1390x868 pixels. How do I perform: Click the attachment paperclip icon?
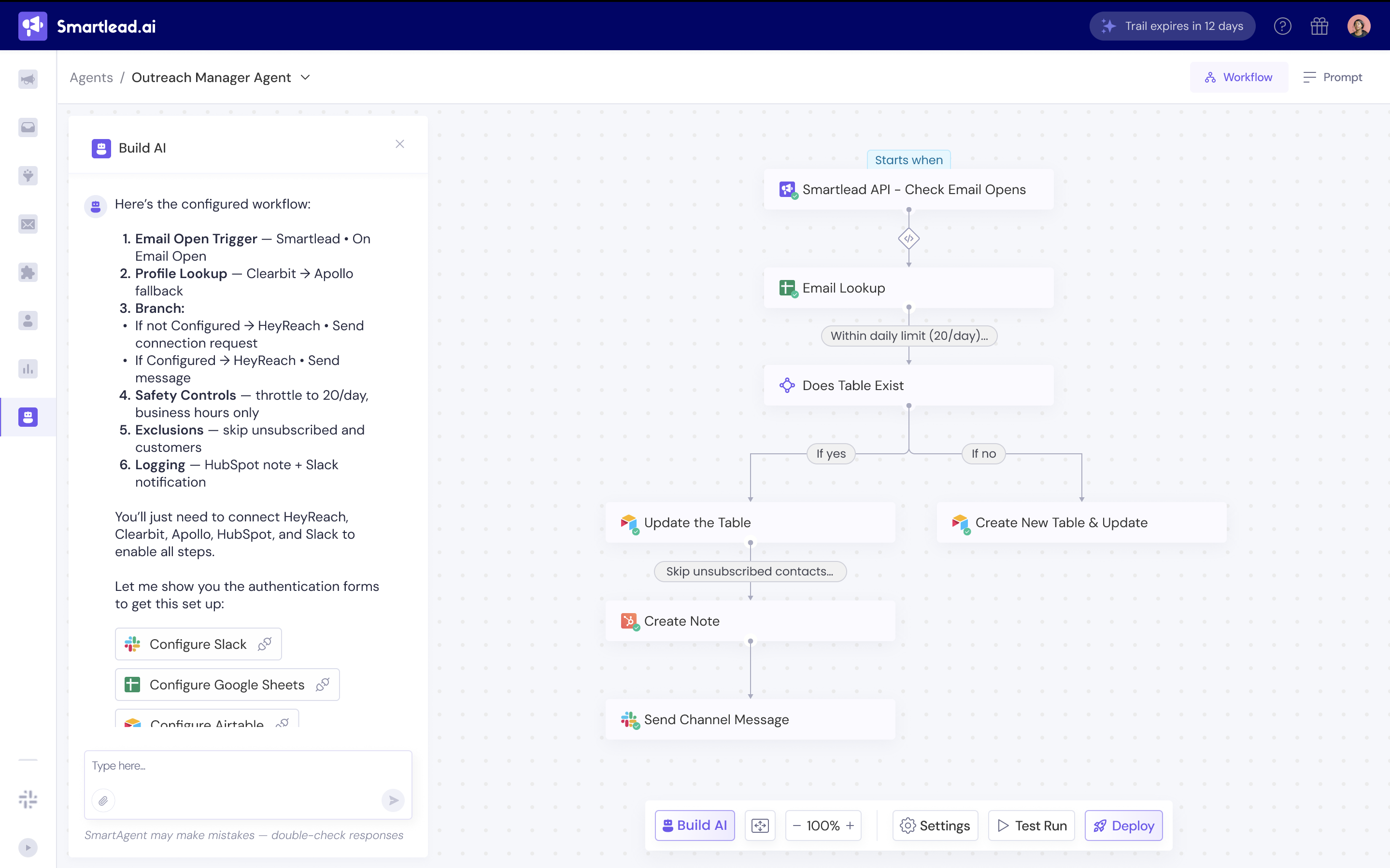(103, 800)
